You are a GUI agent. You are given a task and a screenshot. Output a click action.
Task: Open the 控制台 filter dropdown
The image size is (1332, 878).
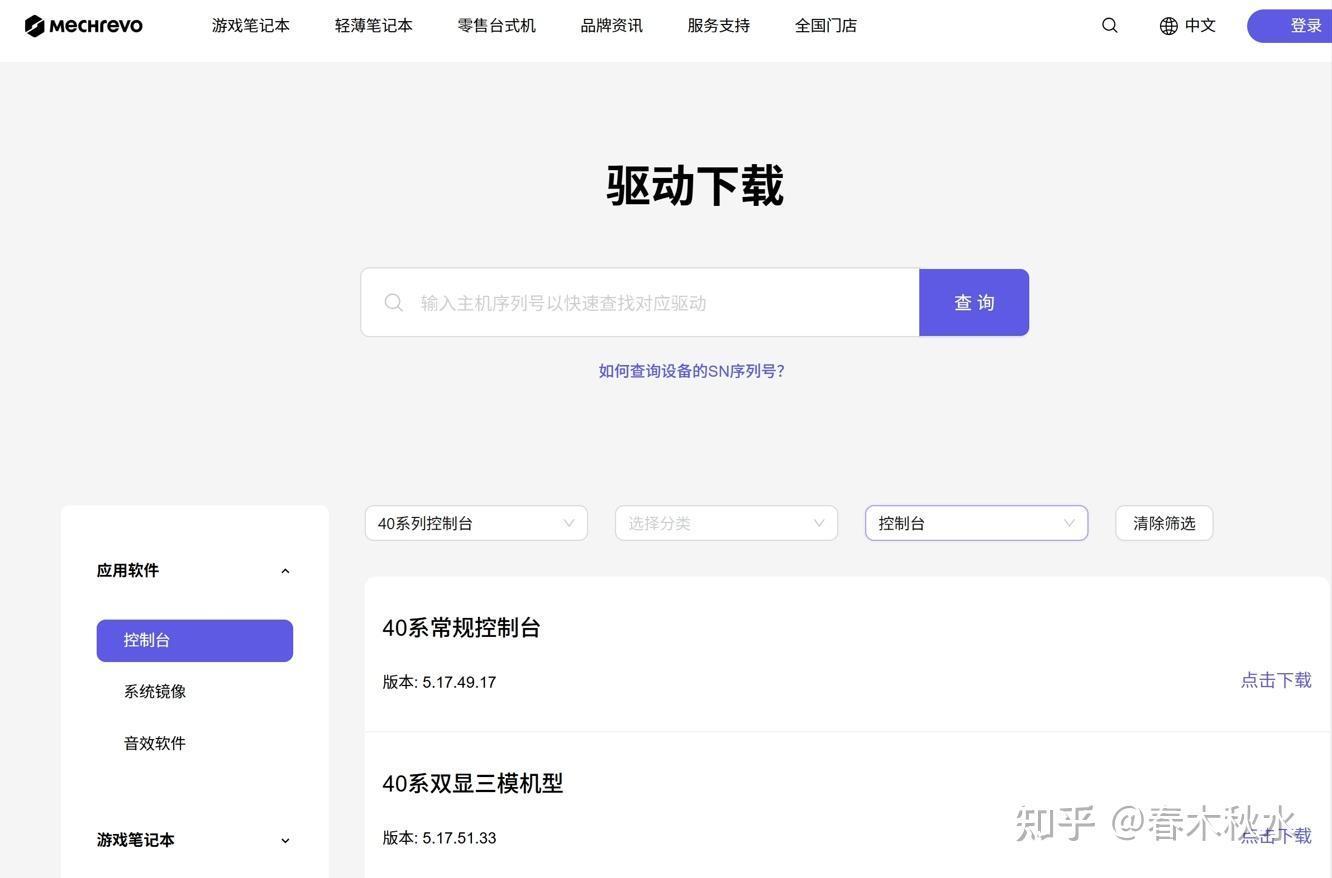(976, 523)
